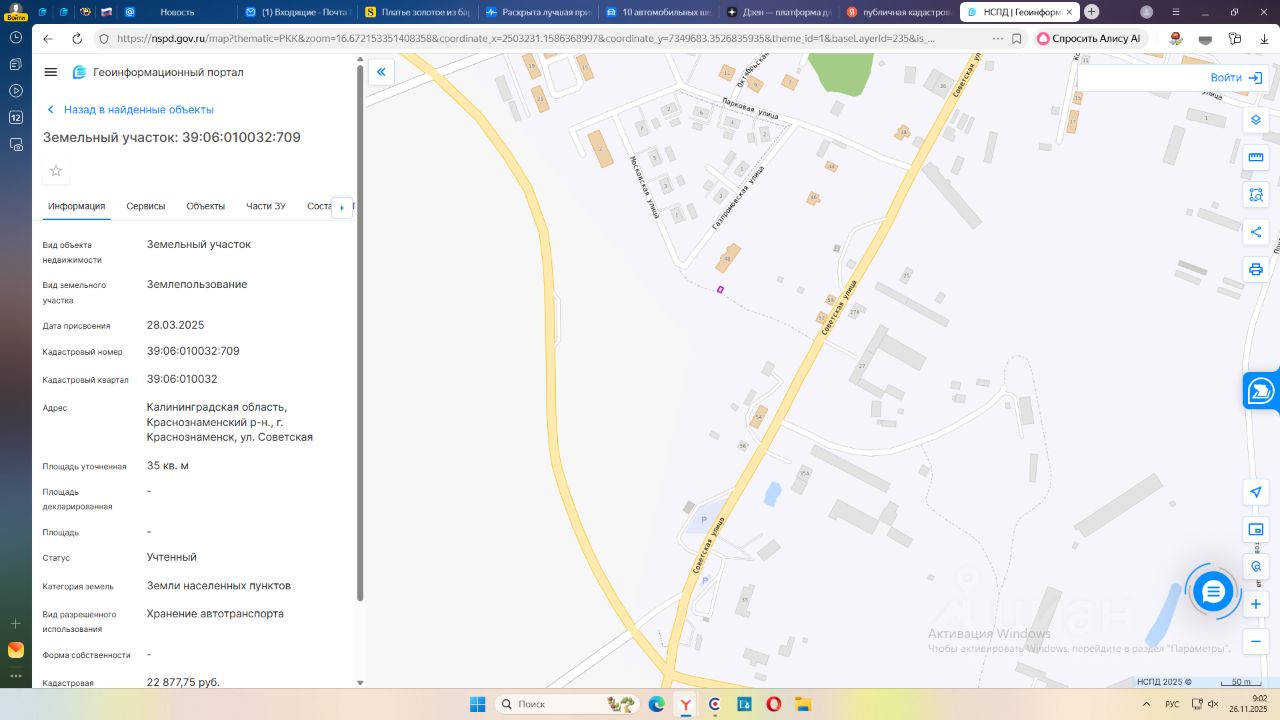Open File Explorer from the taskbar

(802, 704)
